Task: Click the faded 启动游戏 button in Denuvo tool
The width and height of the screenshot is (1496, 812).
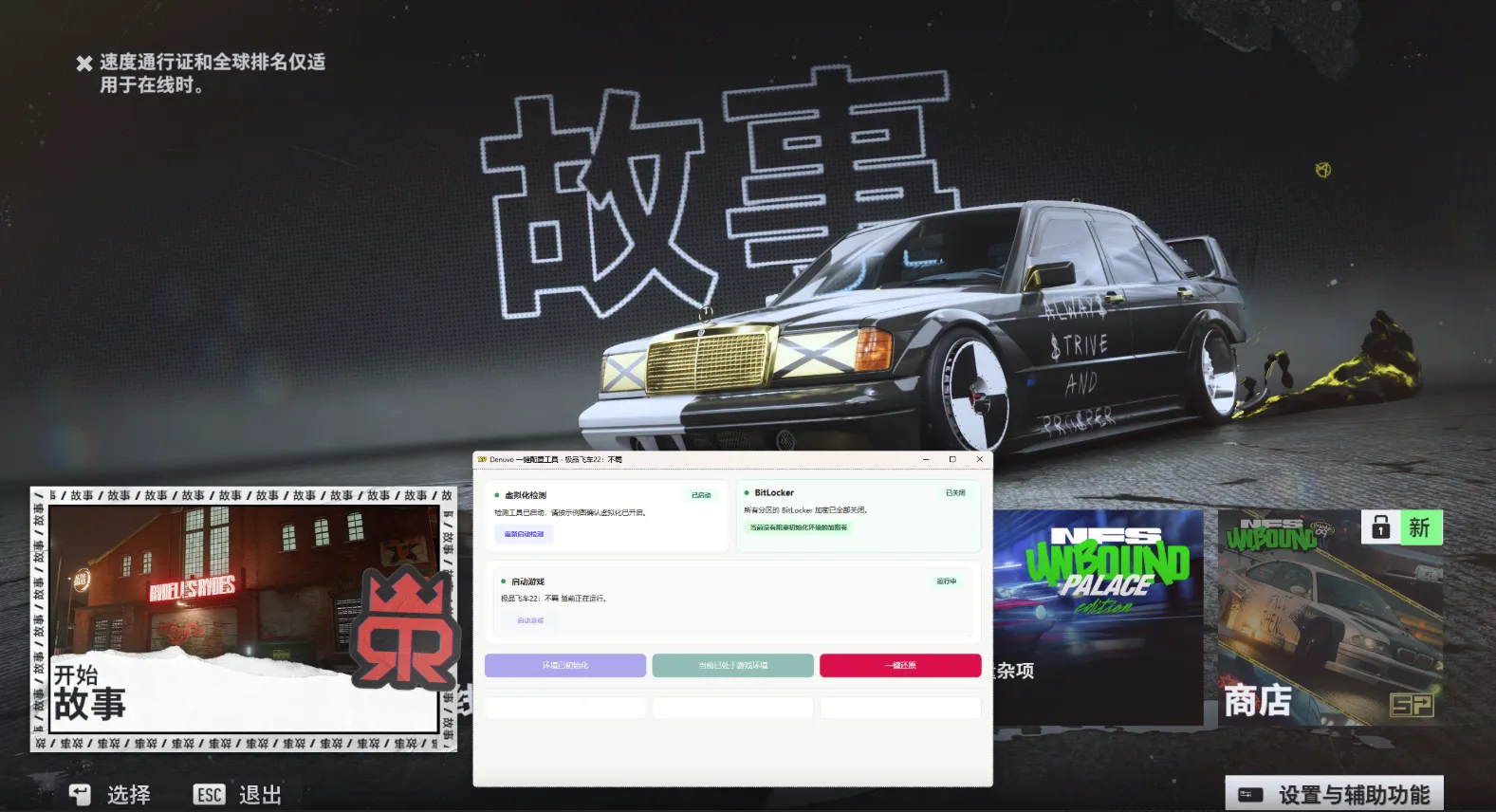Action: coord(530,620)
